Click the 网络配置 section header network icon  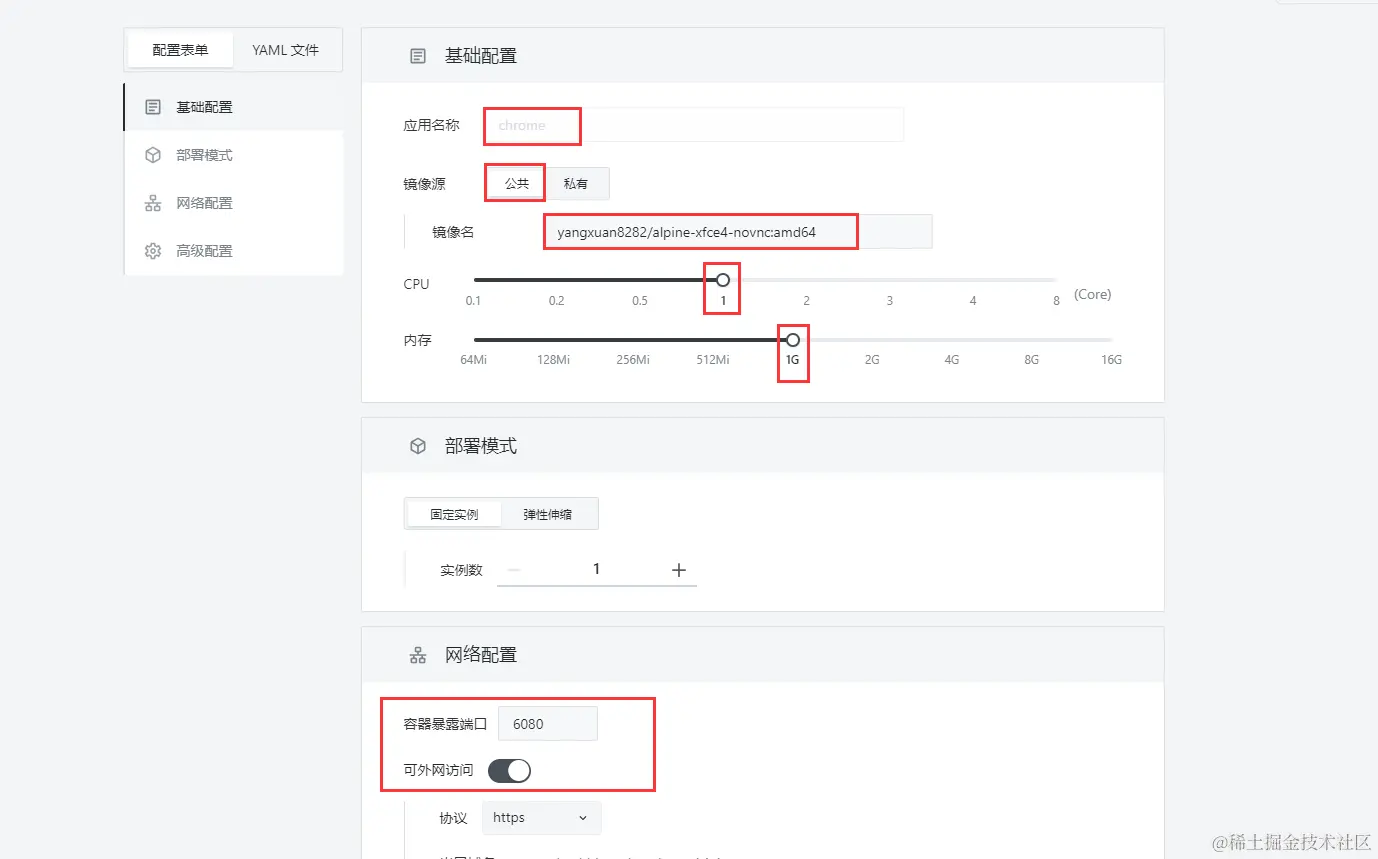tap(418, 655)
